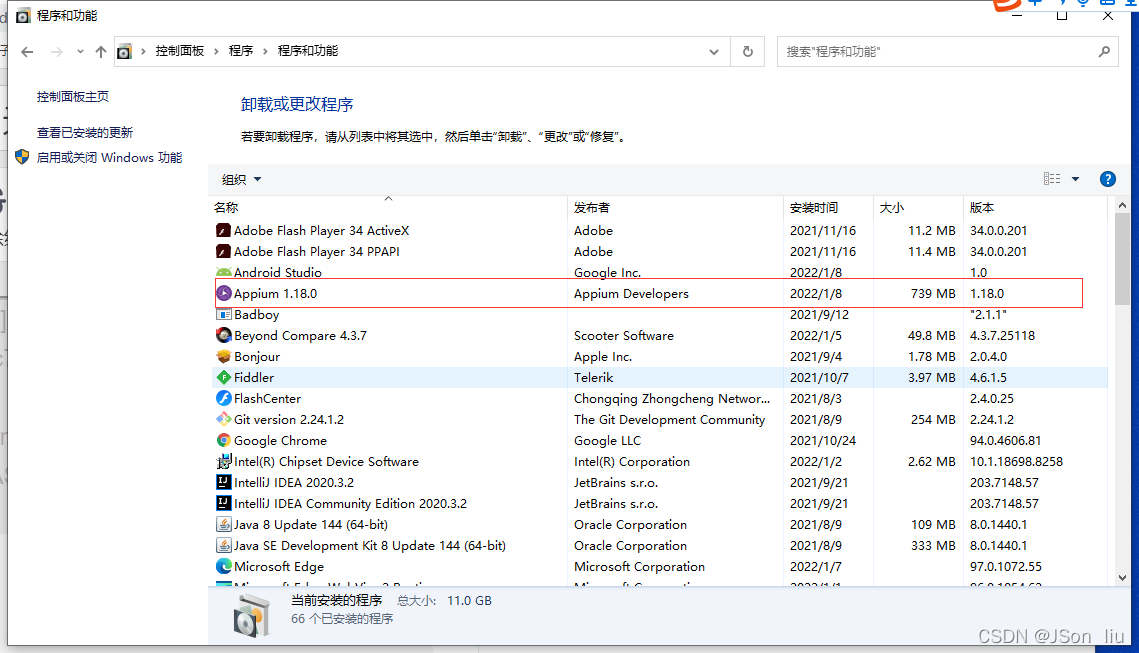The width and height of the screenshot is (1139, 653).
Task: Open the view options dropdown arrow
Action: point(1075,179)
